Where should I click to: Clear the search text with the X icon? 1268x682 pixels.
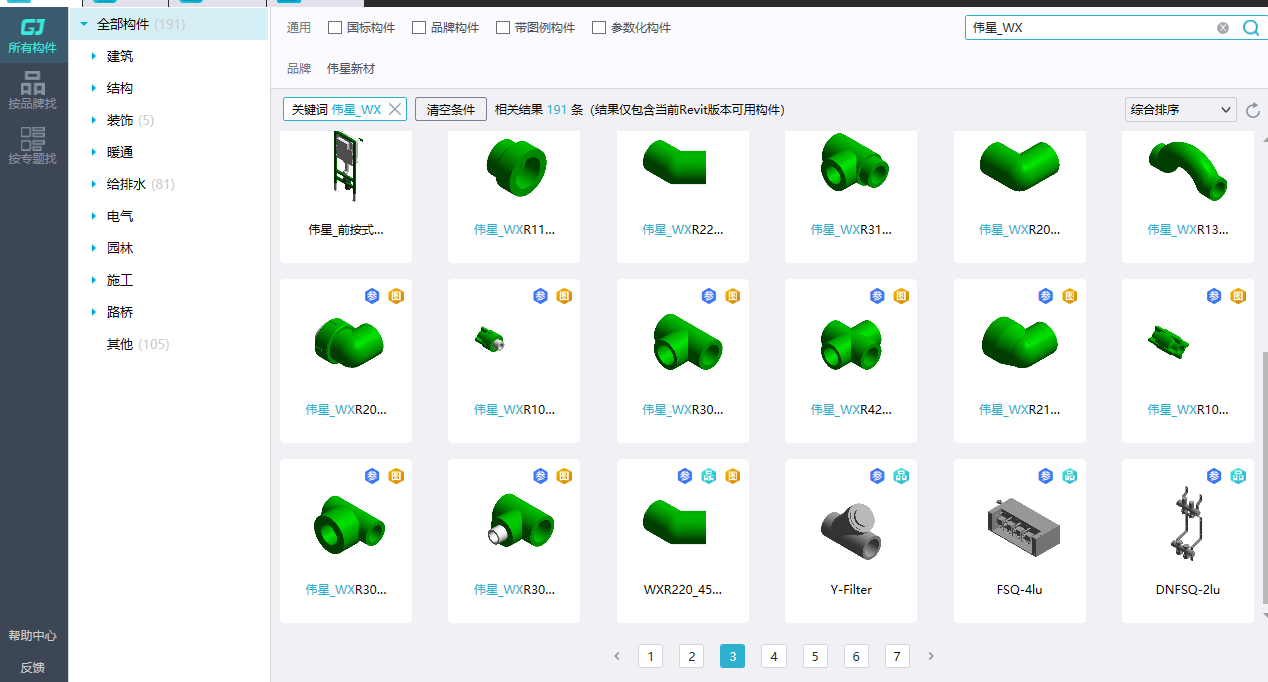(1223, 28)
